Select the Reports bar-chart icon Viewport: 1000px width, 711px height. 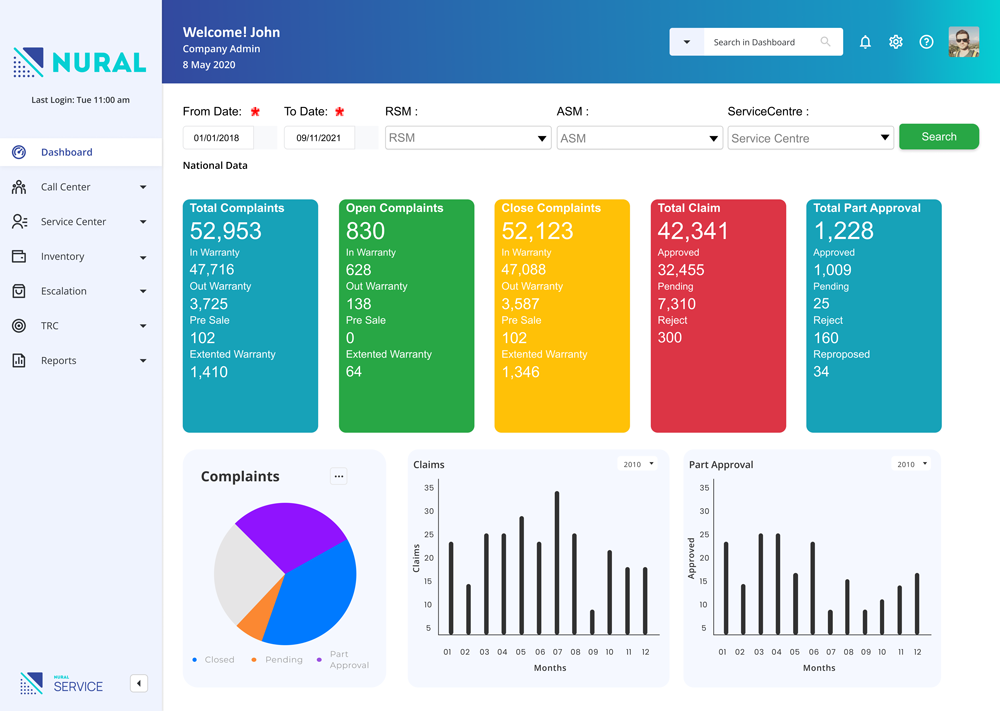(18, 360)
